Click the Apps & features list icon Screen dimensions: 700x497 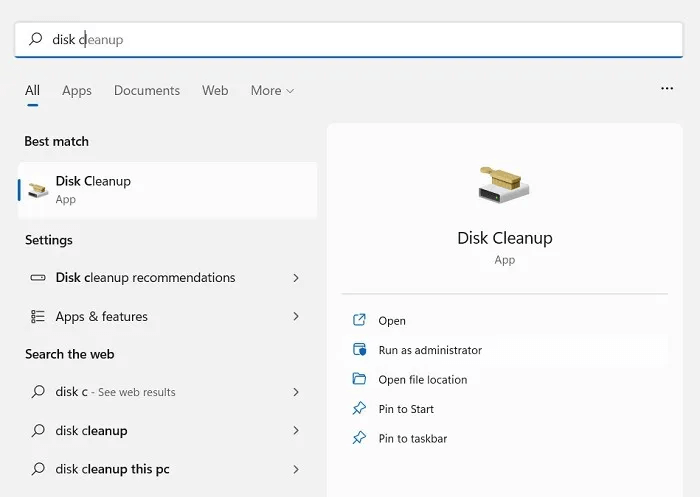click(x=38, y=316)
